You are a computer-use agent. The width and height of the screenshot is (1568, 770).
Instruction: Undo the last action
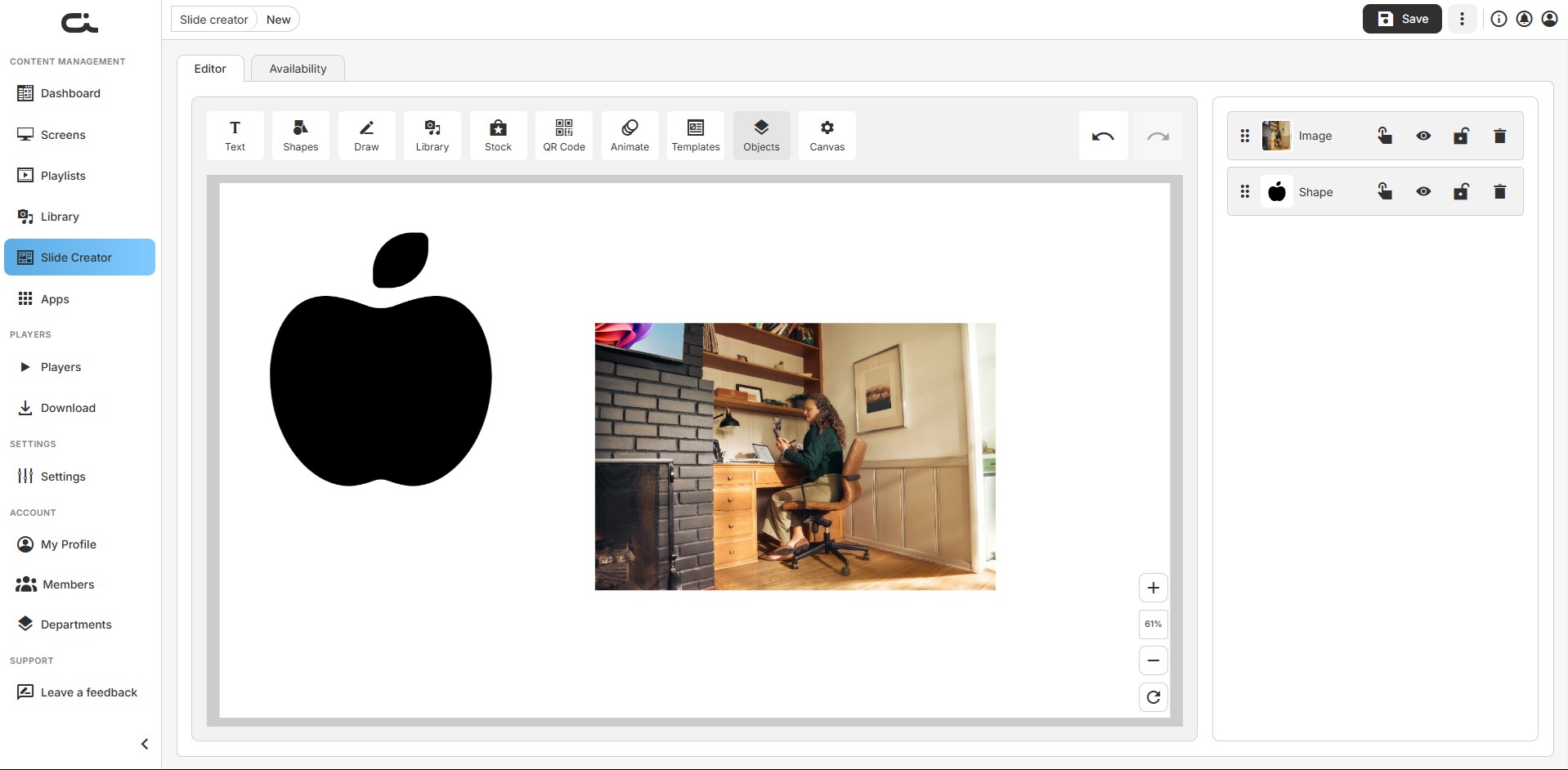pyautogui.click(x=1103, y=136)
